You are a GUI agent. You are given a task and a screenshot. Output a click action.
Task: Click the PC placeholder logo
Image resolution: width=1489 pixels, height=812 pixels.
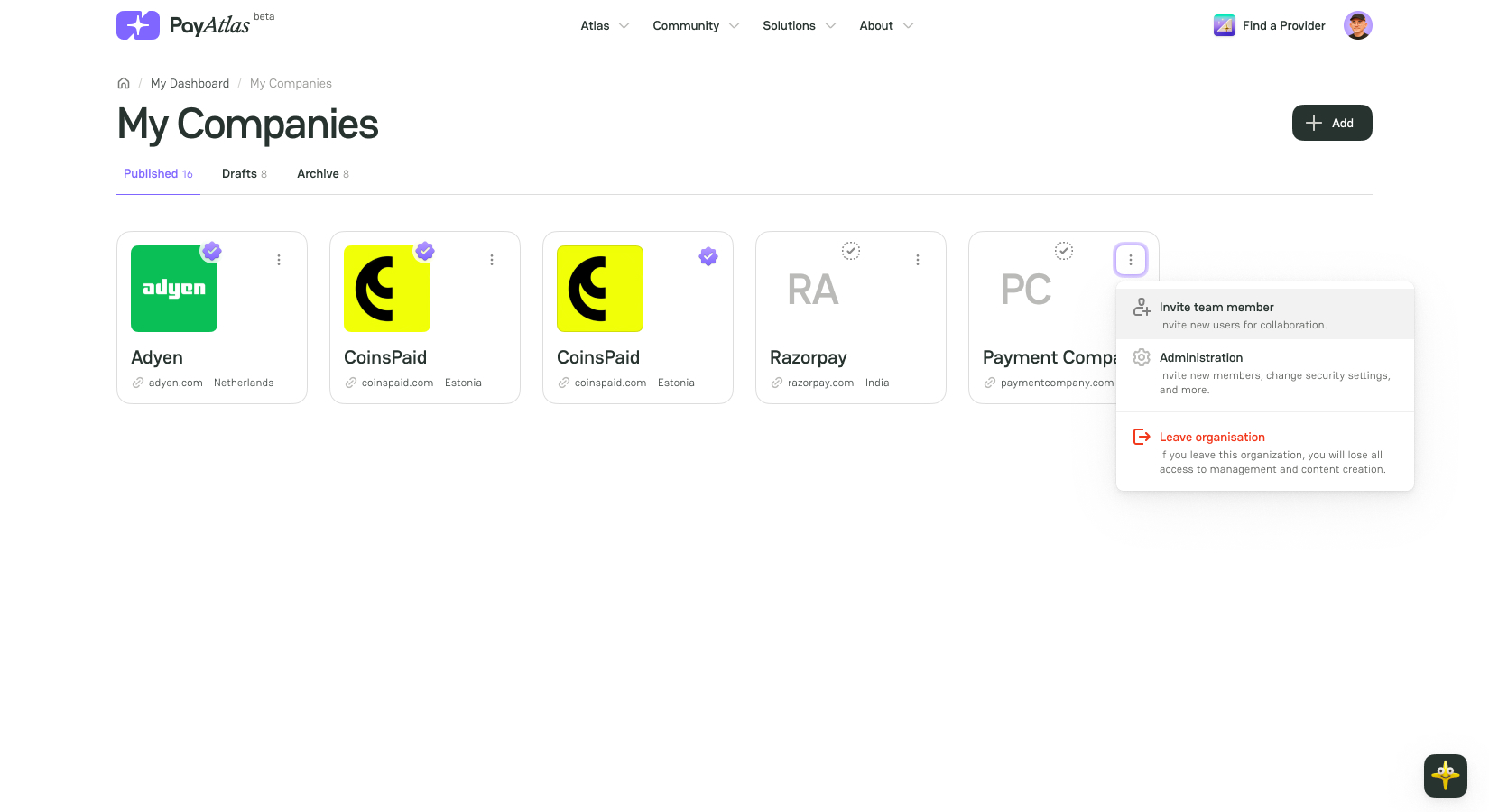click(x=1026, y=289)
